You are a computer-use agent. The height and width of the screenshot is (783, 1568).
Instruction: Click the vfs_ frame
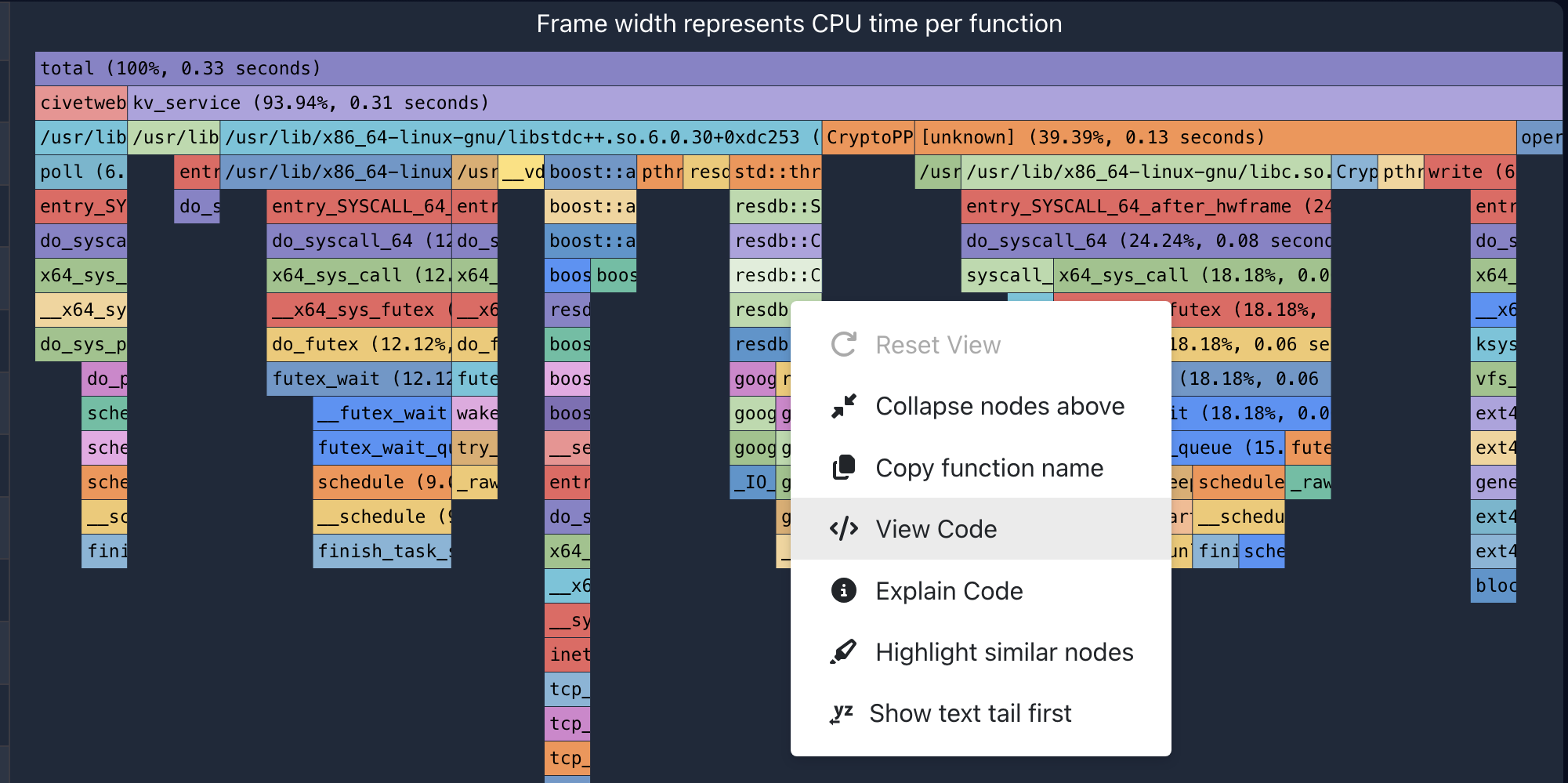click(x=1494, y=379)
